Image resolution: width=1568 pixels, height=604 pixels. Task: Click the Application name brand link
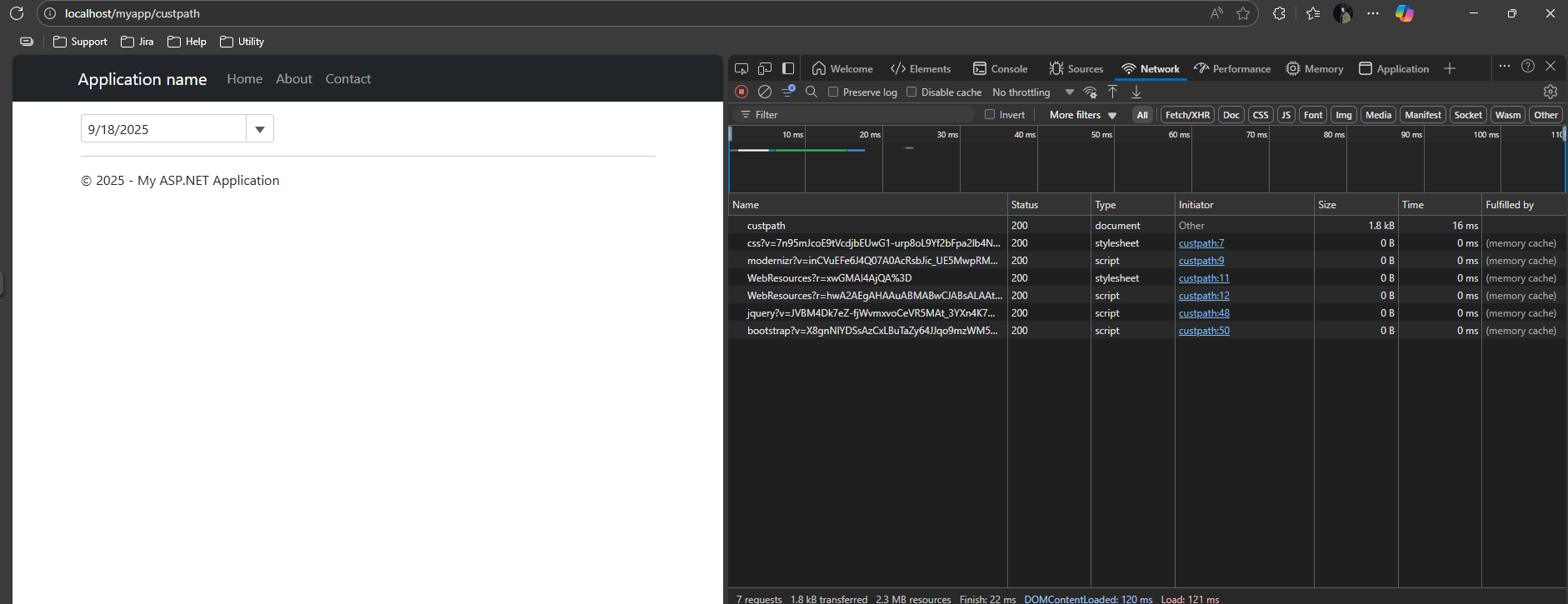pos(142,79)
